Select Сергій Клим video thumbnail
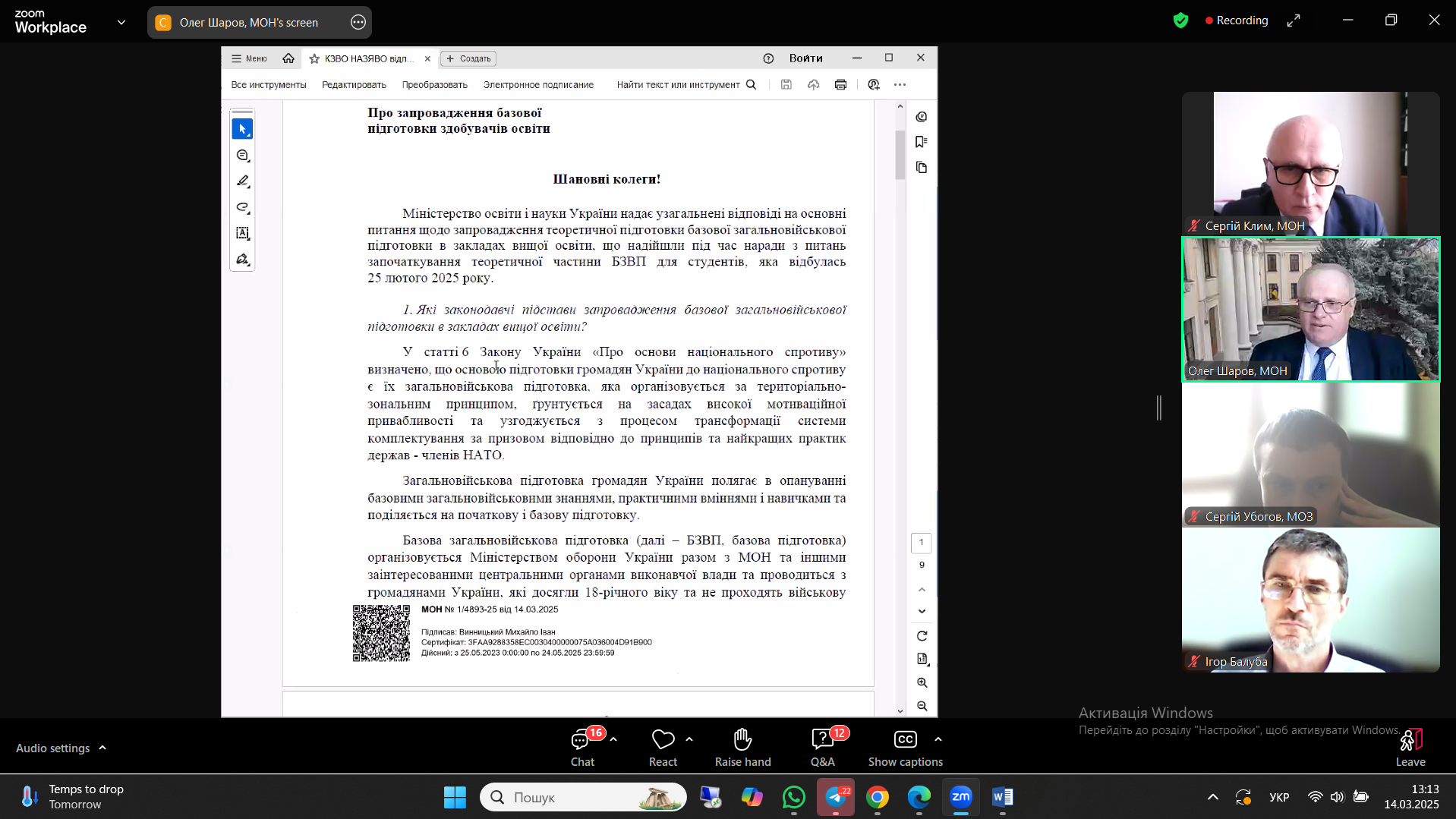Screen dimensions: 1456x819 [x=1310, y=164]
